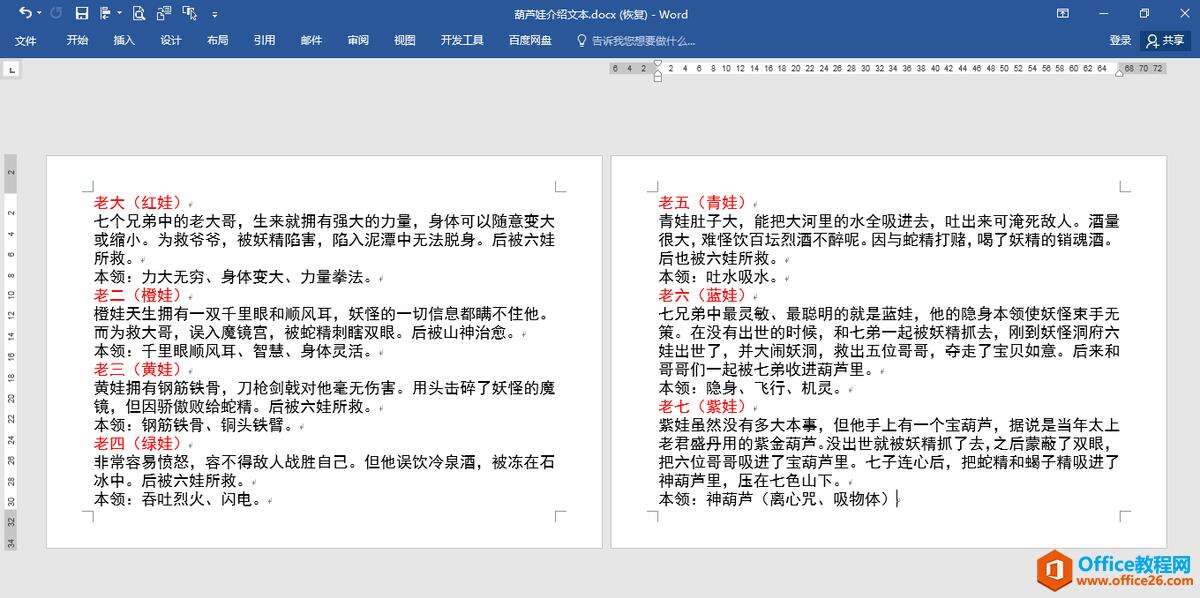Switch to the 插入 ribbon tab
Screen dimensions: 1200x598
click(124, 41)
